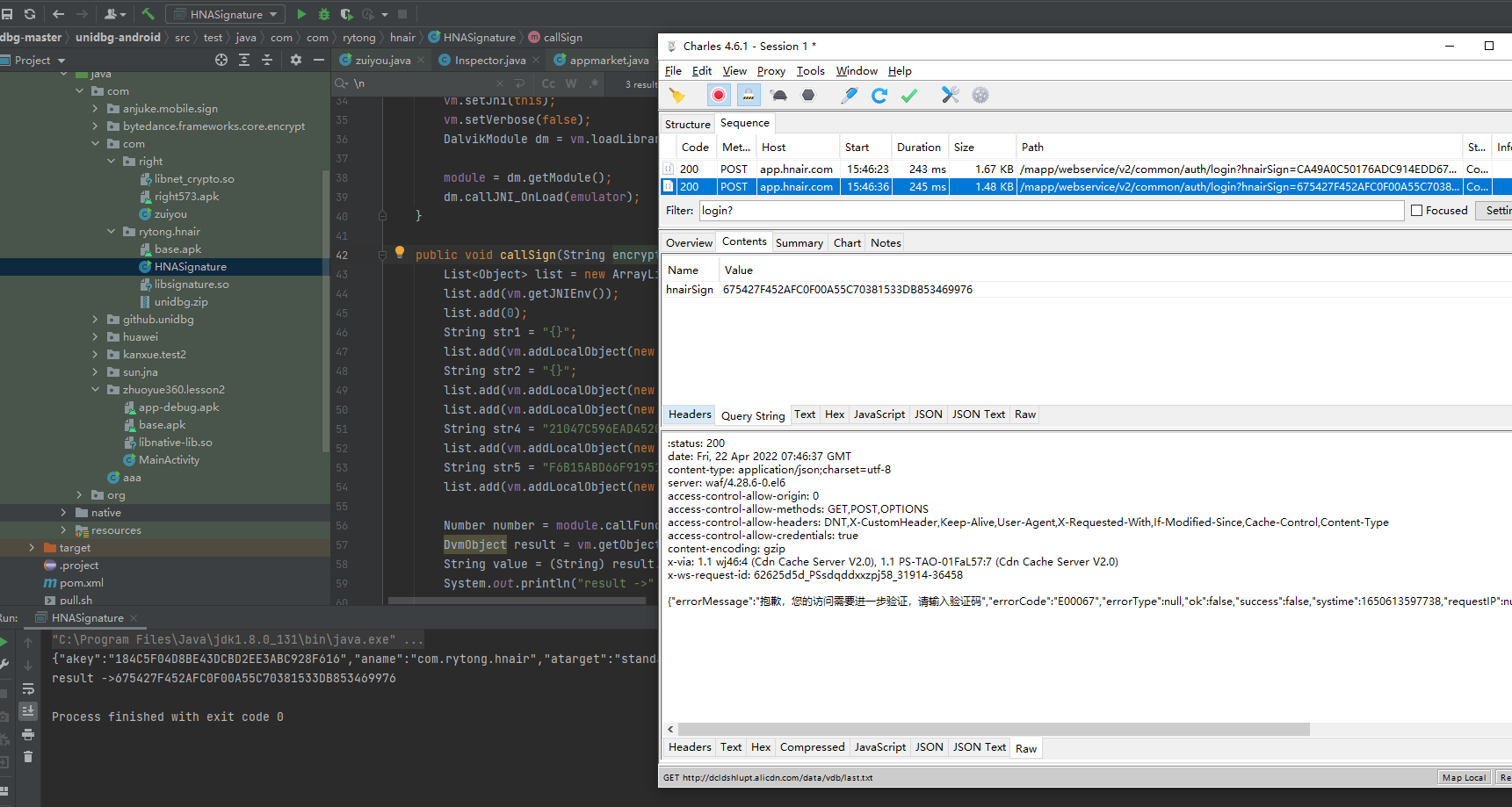Toggle throttling turtle icon in Charles
This screenshot has width=1512, height=807.
(778, 95)
